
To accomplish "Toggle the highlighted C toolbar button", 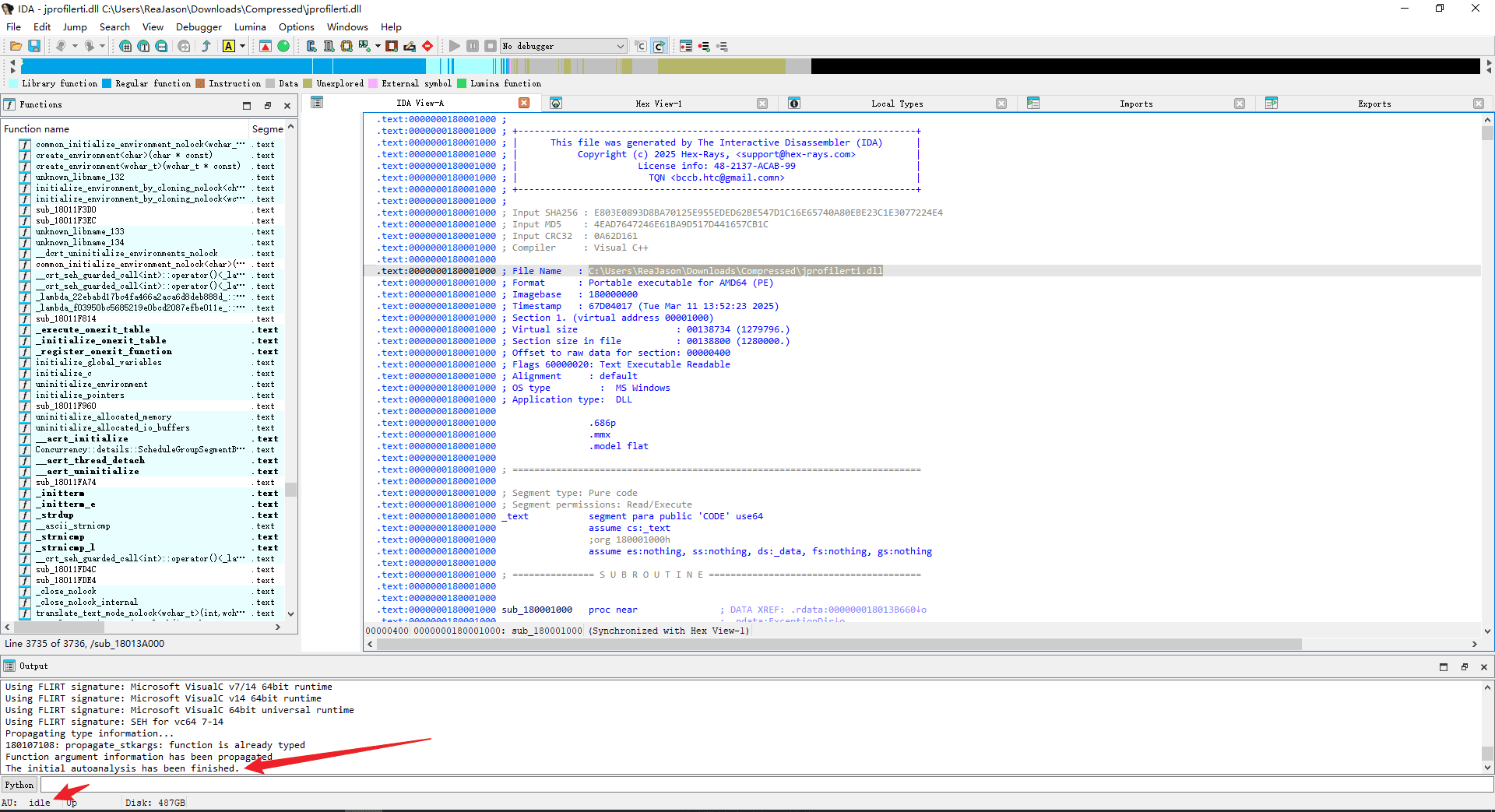I will [659, 46].
